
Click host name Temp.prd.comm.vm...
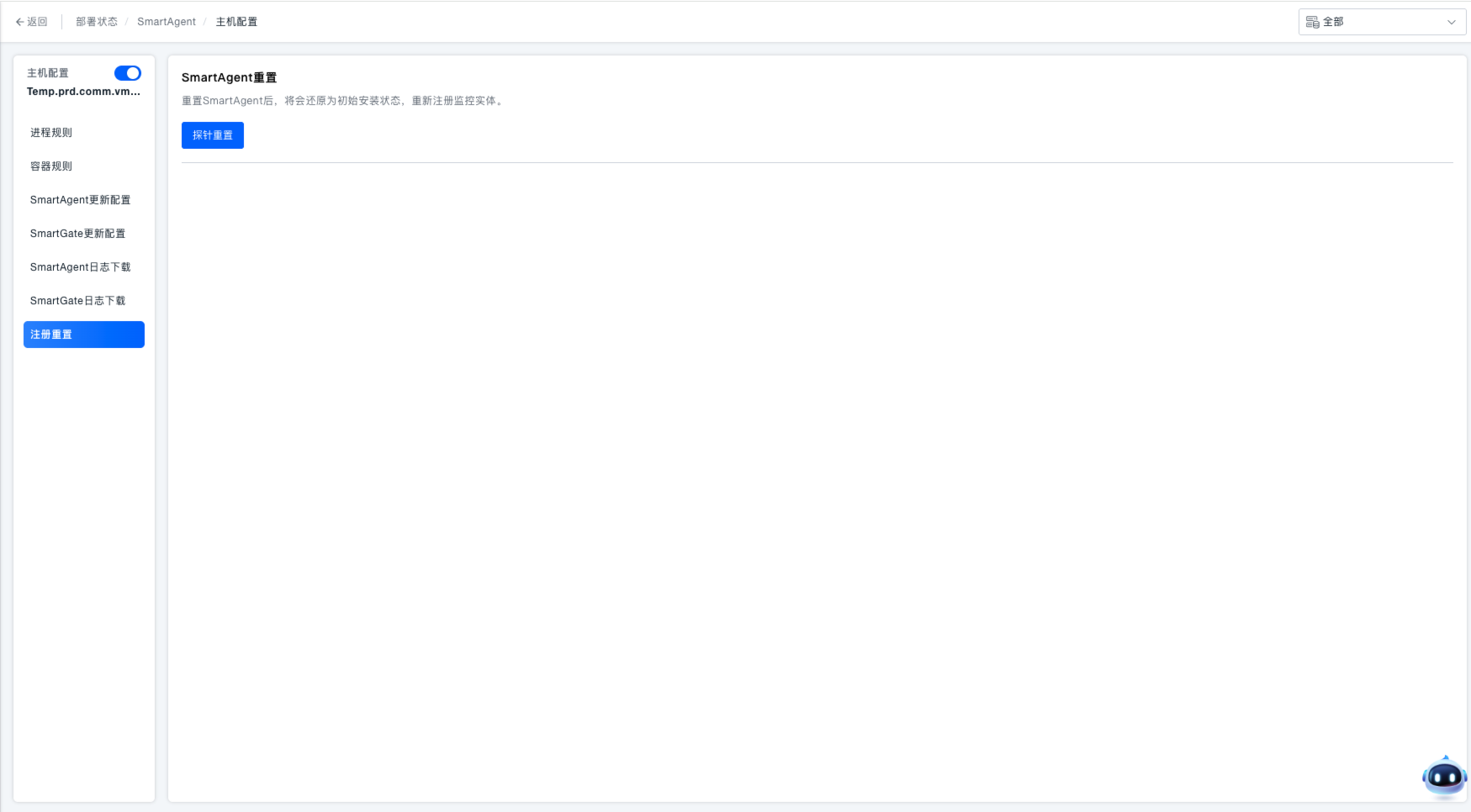83,92
